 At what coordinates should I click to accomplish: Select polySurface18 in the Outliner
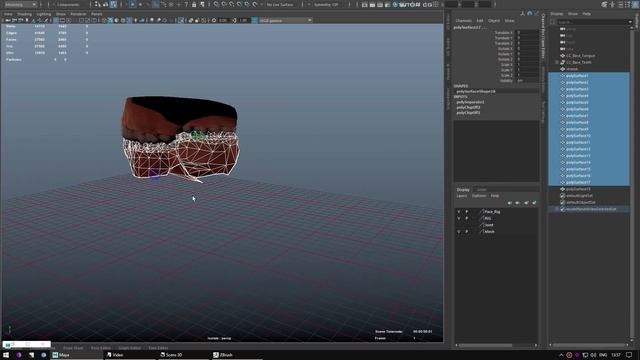[578, 189]
